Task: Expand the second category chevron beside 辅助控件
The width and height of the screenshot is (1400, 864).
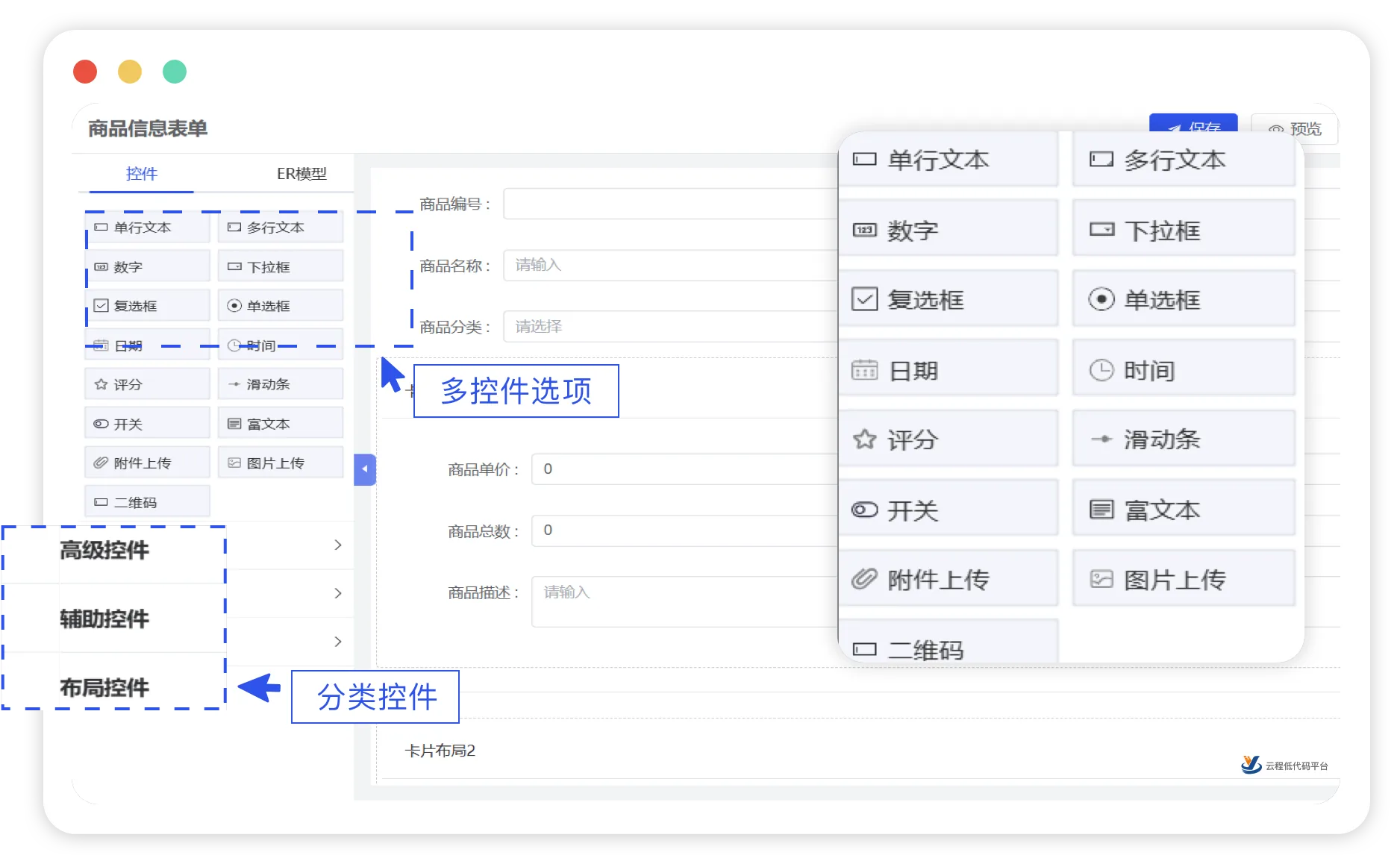Action: (x=338, y=594)
